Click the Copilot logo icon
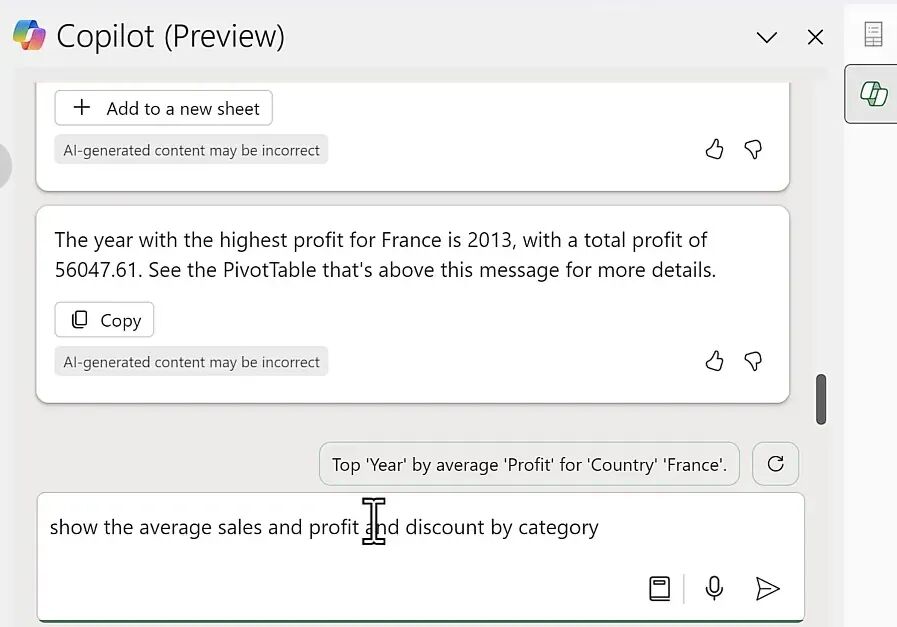The image size is (897, 627). [x=29, y=35]
